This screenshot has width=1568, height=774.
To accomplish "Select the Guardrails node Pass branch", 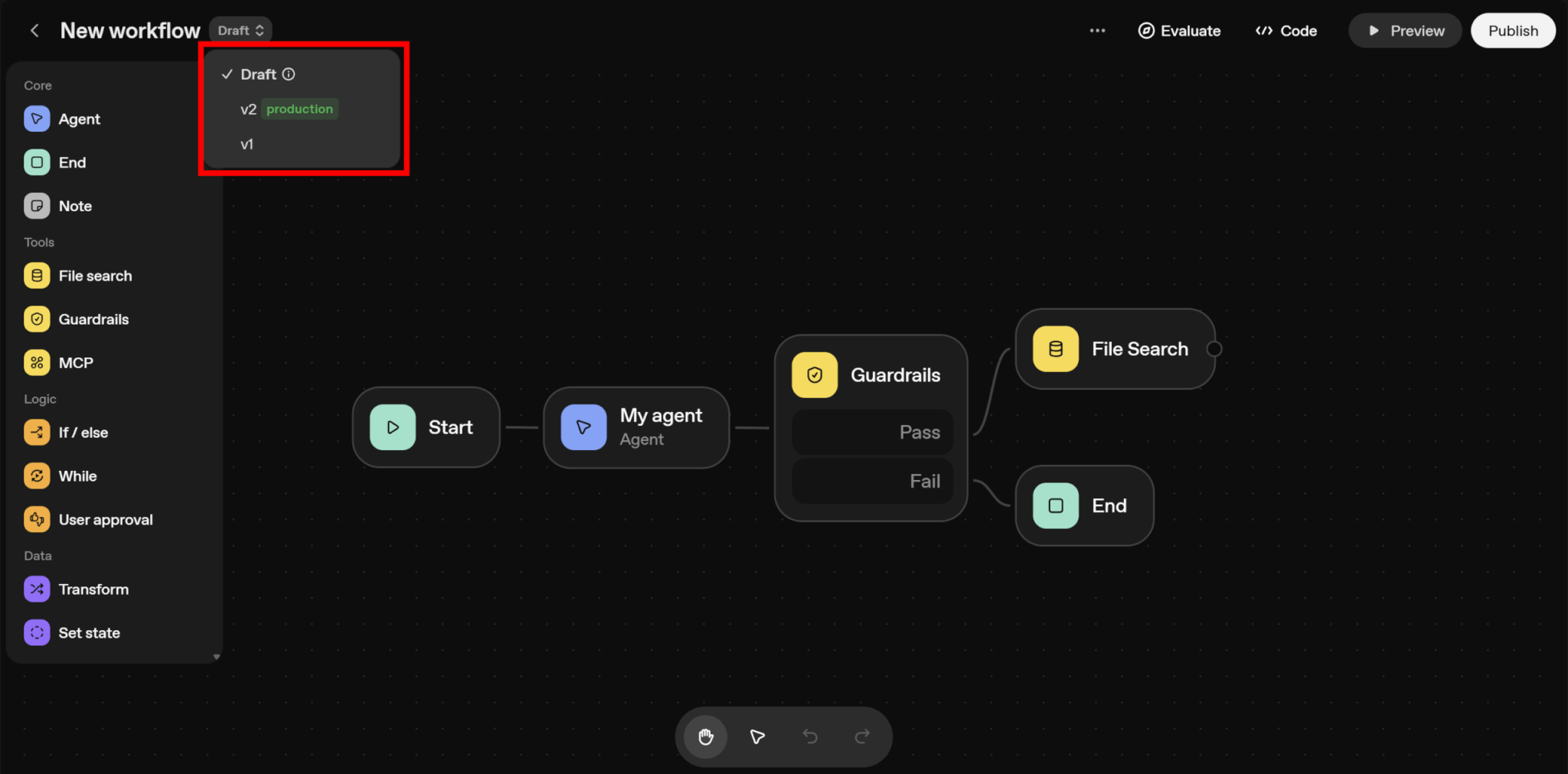I will click(872, 433).
